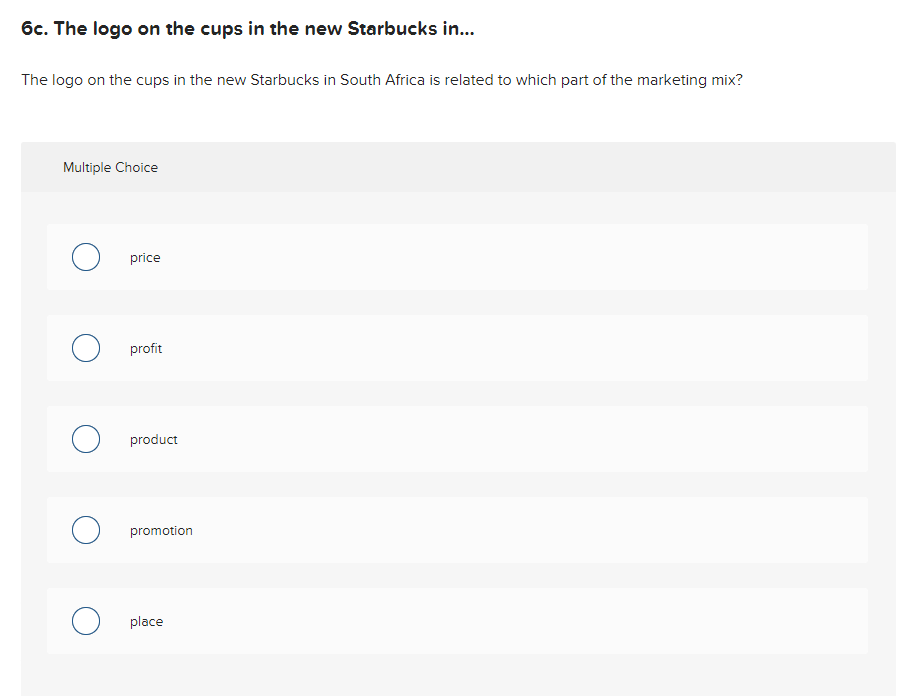Click the profit answer row background
The image size is (906, 696).
(x=500, y=348)
